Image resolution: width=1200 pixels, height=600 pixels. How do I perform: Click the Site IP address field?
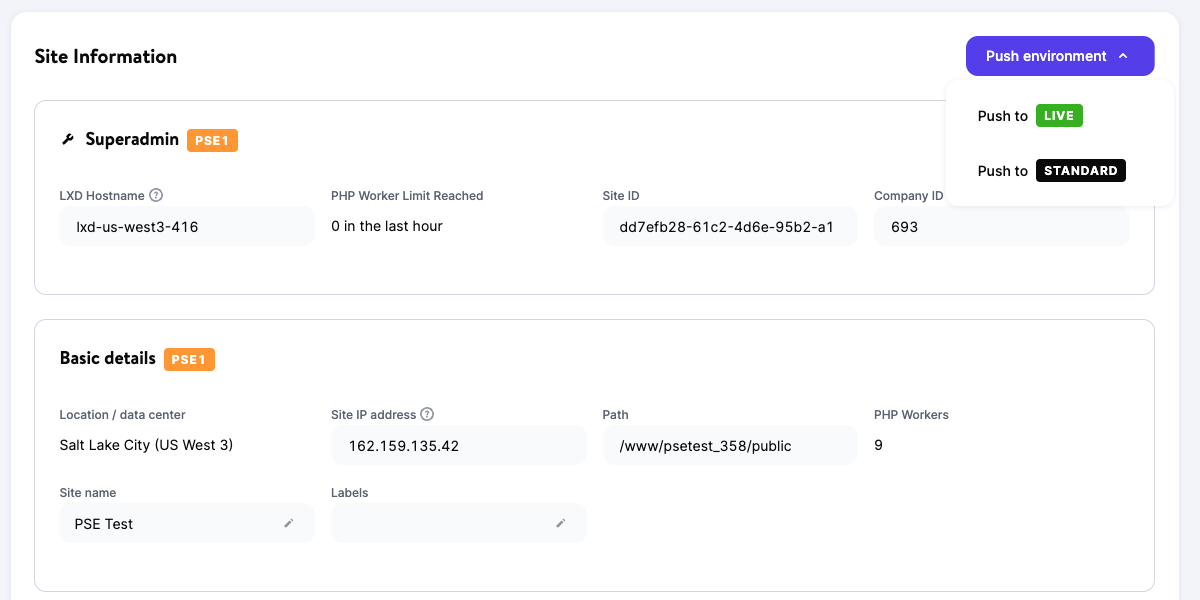pos(458,444)
